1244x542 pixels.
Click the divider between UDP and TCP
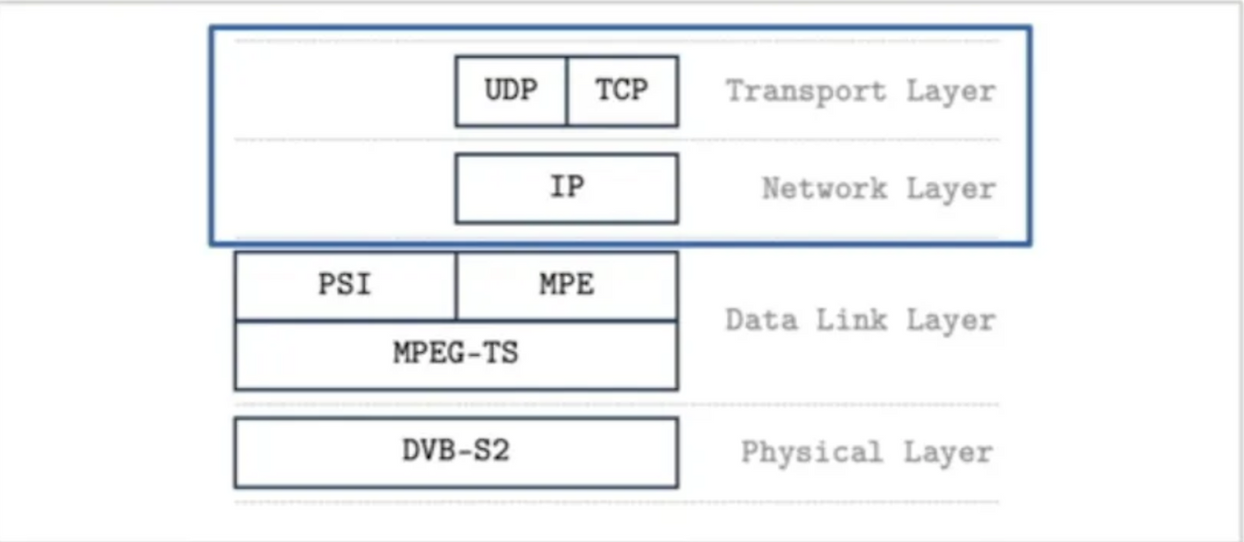point(567,91)
